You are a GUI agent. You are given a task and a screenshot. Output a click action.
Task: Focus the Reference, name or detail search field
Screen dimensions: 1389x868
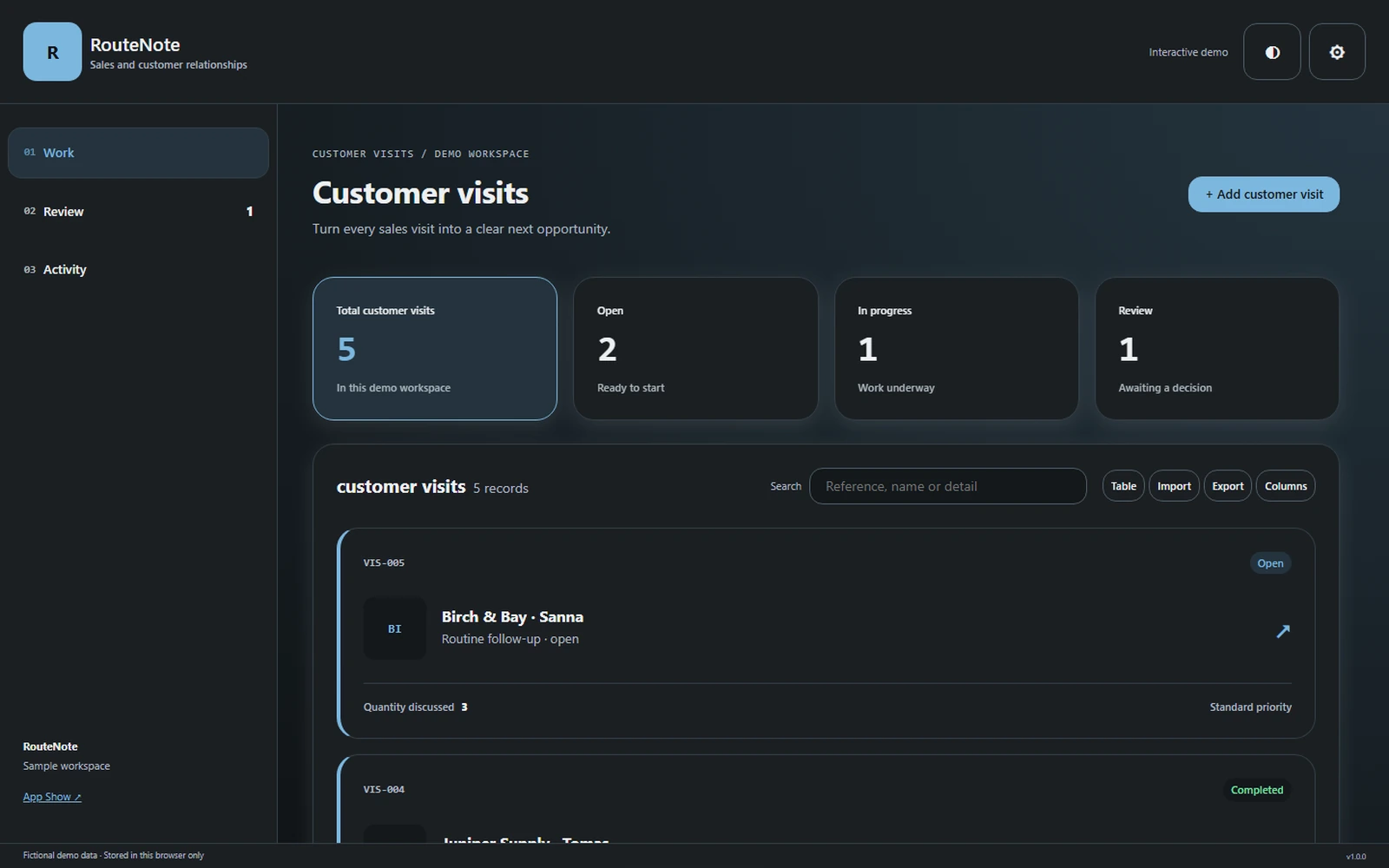948,486
